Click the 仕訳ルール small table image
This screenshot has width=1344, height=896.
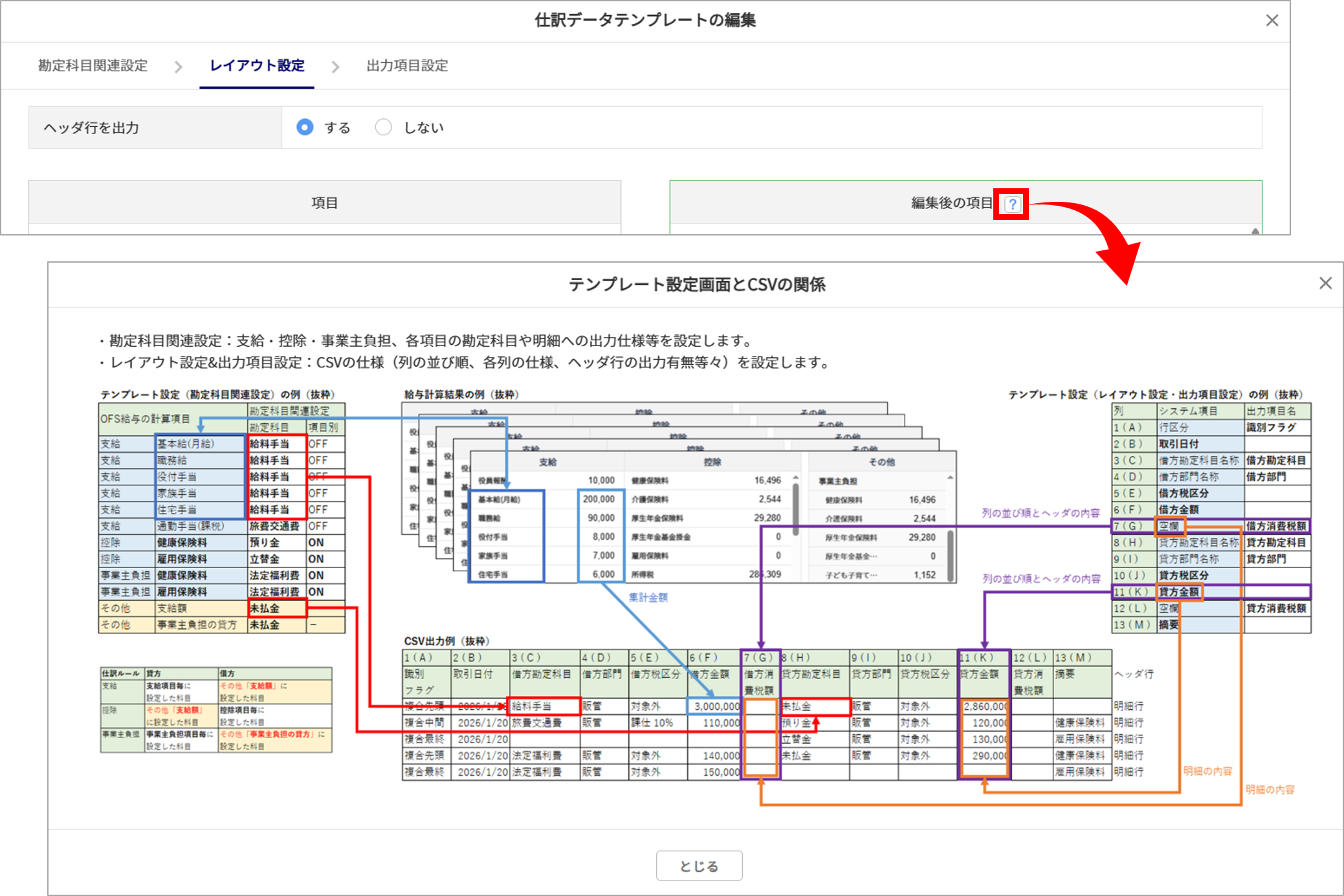[x=216, y=710]
